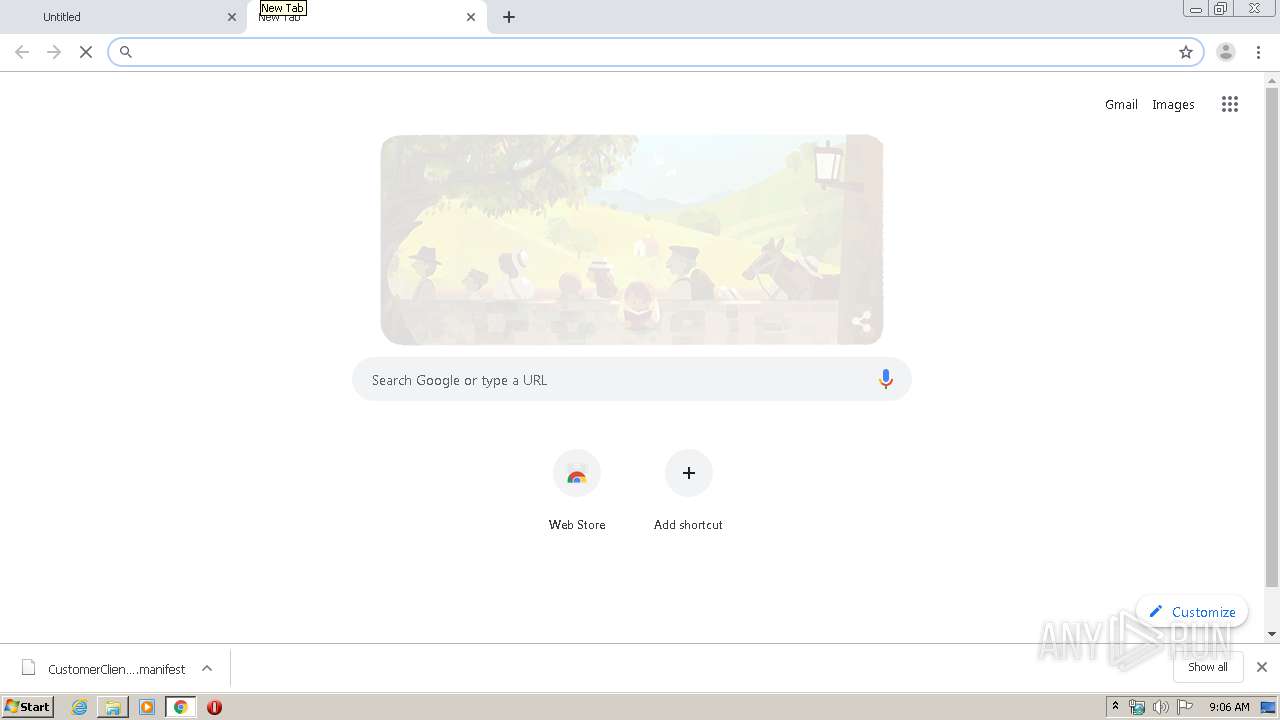
Task: Switch to the Untitled tab
Action: [123, 17]
